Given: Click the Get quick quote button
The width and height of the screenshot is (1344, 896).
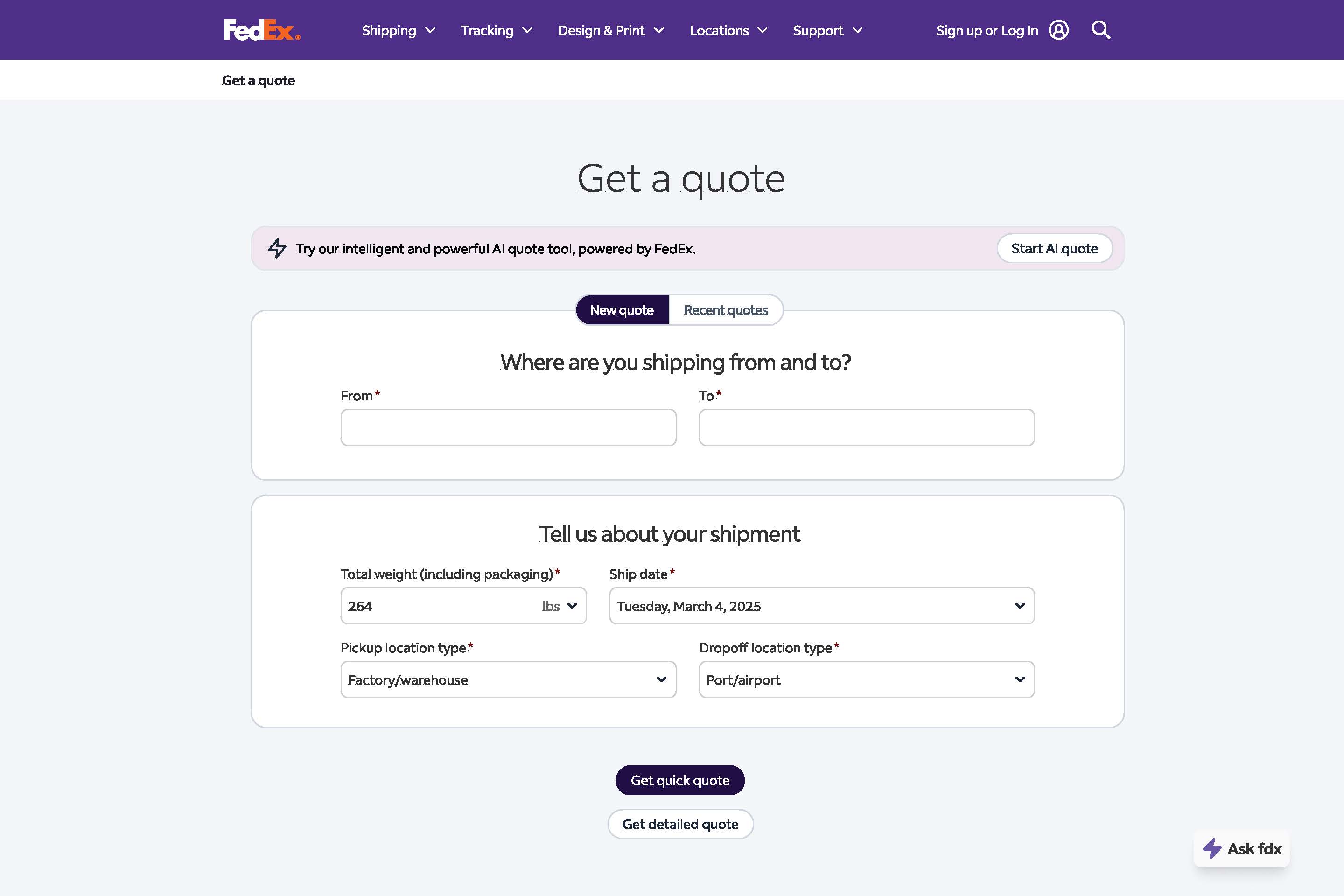Looking at the screenshot, I should click(x=680, y=780).
